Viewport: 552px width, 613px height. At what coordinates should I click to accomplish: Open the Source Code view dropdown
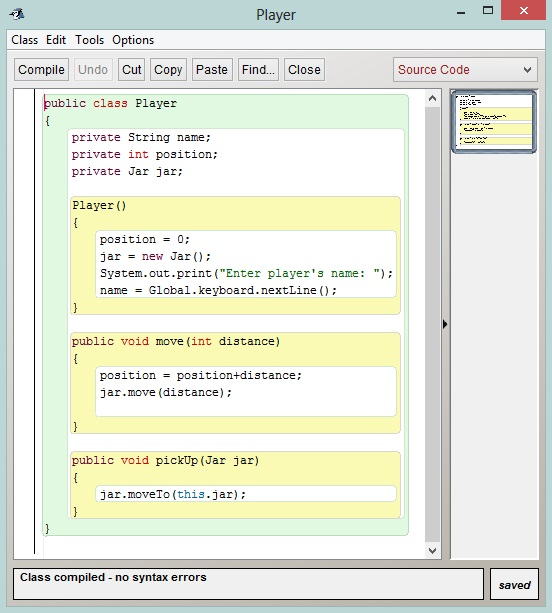pos(465,70)
